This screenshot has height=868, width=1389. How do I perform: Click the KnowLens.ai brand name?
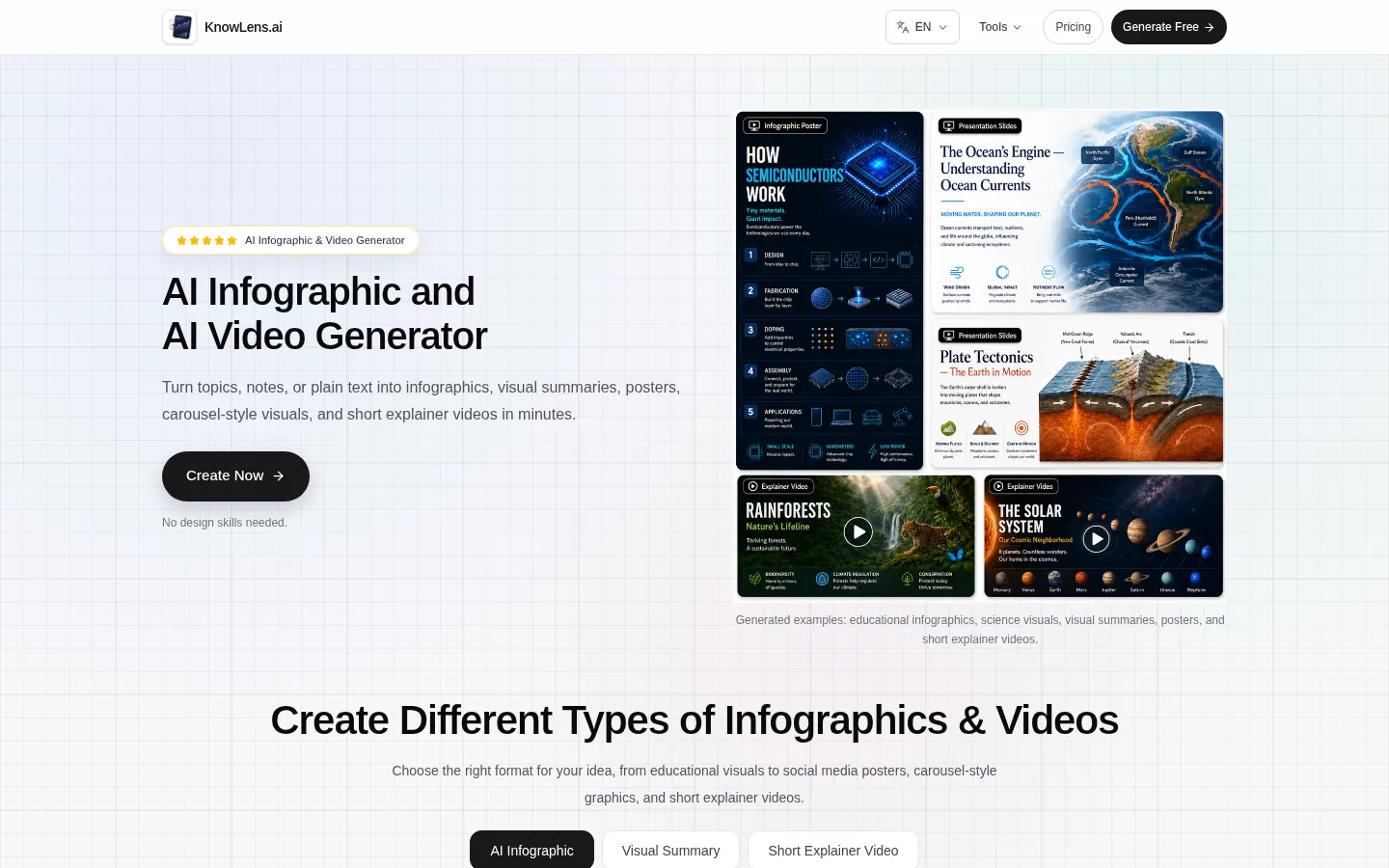point(243,27)
